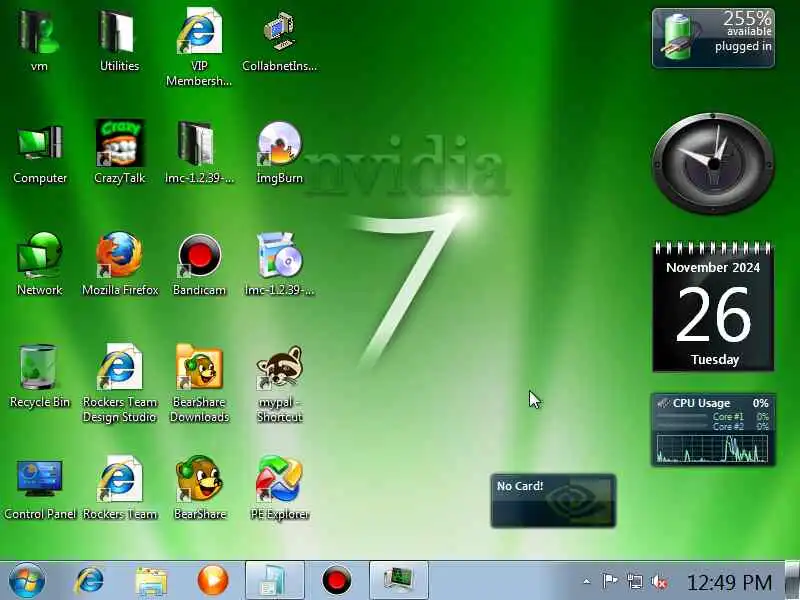Click the muted volume tray icon
The height and width of the screenshot is (600, 800).
[x=659, y=581]
